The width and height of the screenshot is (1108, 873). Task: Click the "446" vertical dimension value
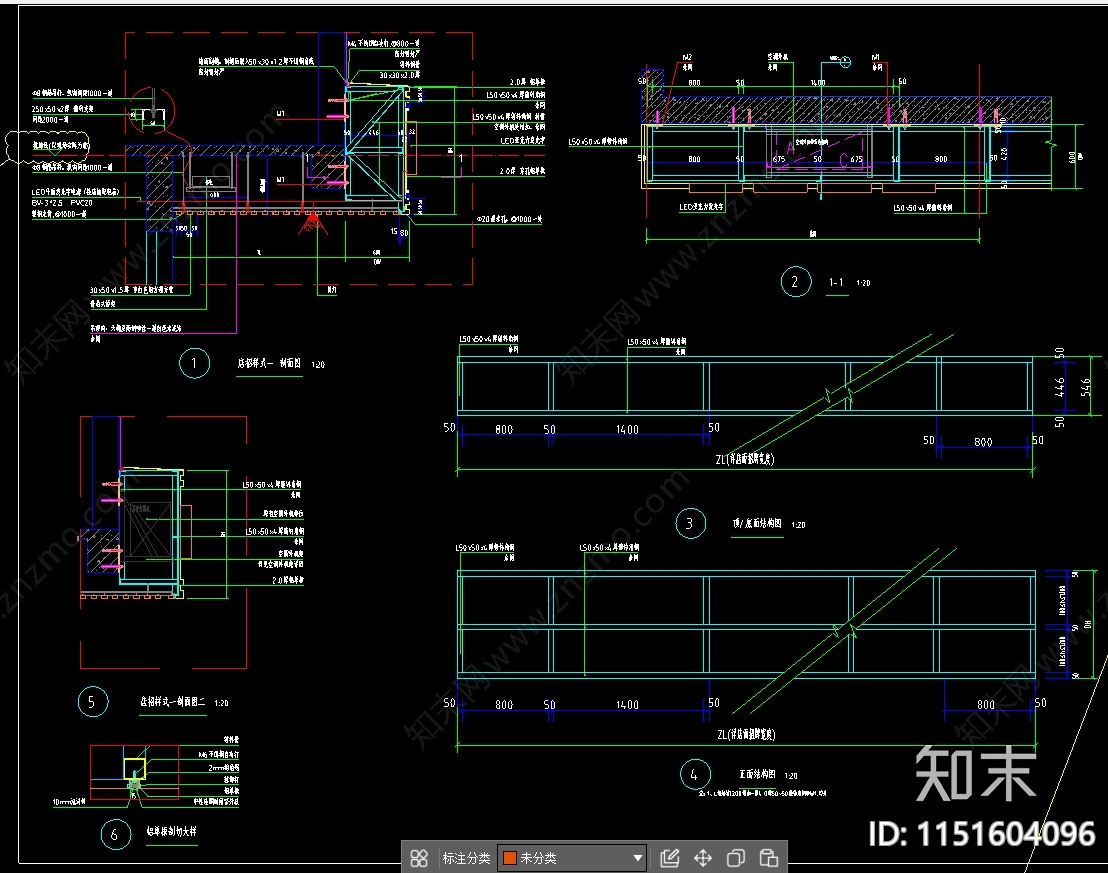(x=1059, y=387)
